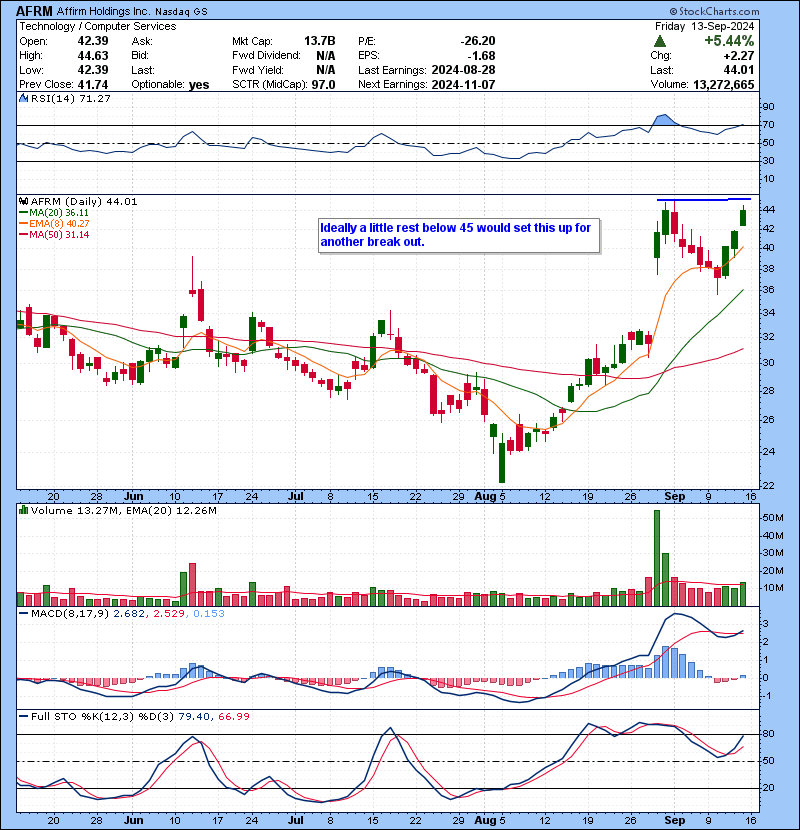The width and height of the screenshot is (800, 830).
Task: Click the Last price 44.01 in header
Action: [739, 70]
